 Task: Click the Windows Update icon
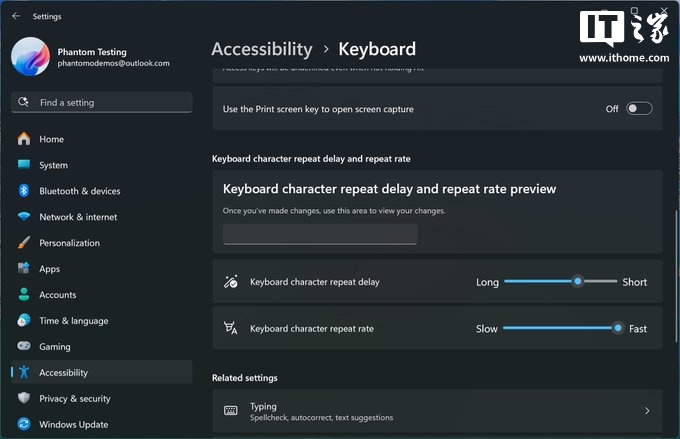(x=24, y=424)
